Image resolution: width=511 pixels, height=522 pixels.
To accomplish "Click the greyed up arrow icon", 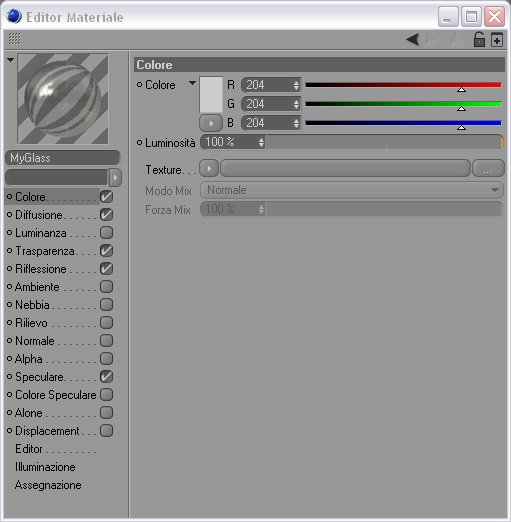I will coord(455,39).
